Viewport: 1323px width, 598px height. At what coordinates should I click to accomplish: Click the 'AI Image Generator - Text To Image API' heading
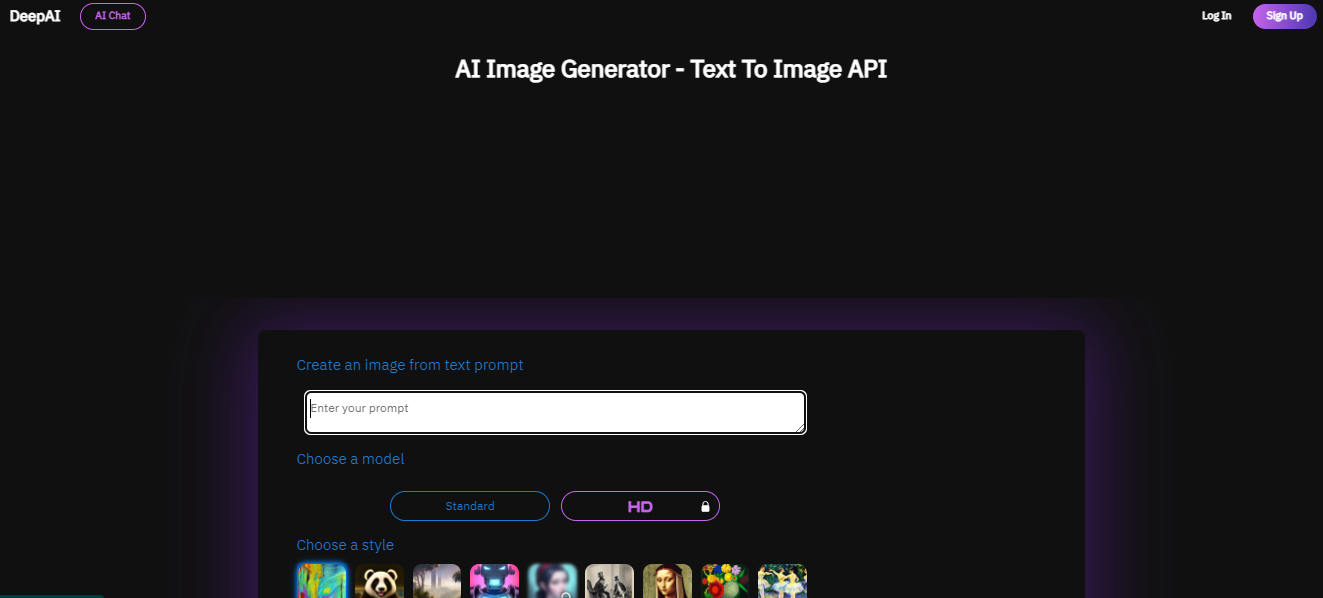pyautogui.click(x=671, y=69)
